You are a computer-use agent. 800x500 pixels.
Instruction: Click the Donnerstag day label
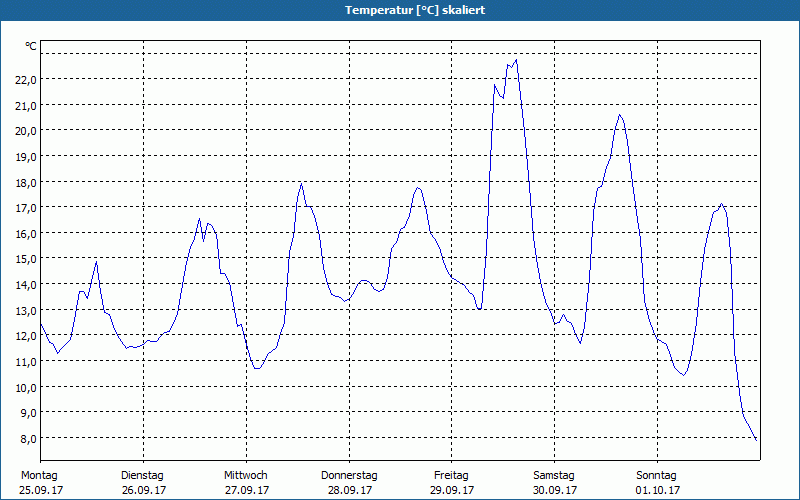coord(349,476)
